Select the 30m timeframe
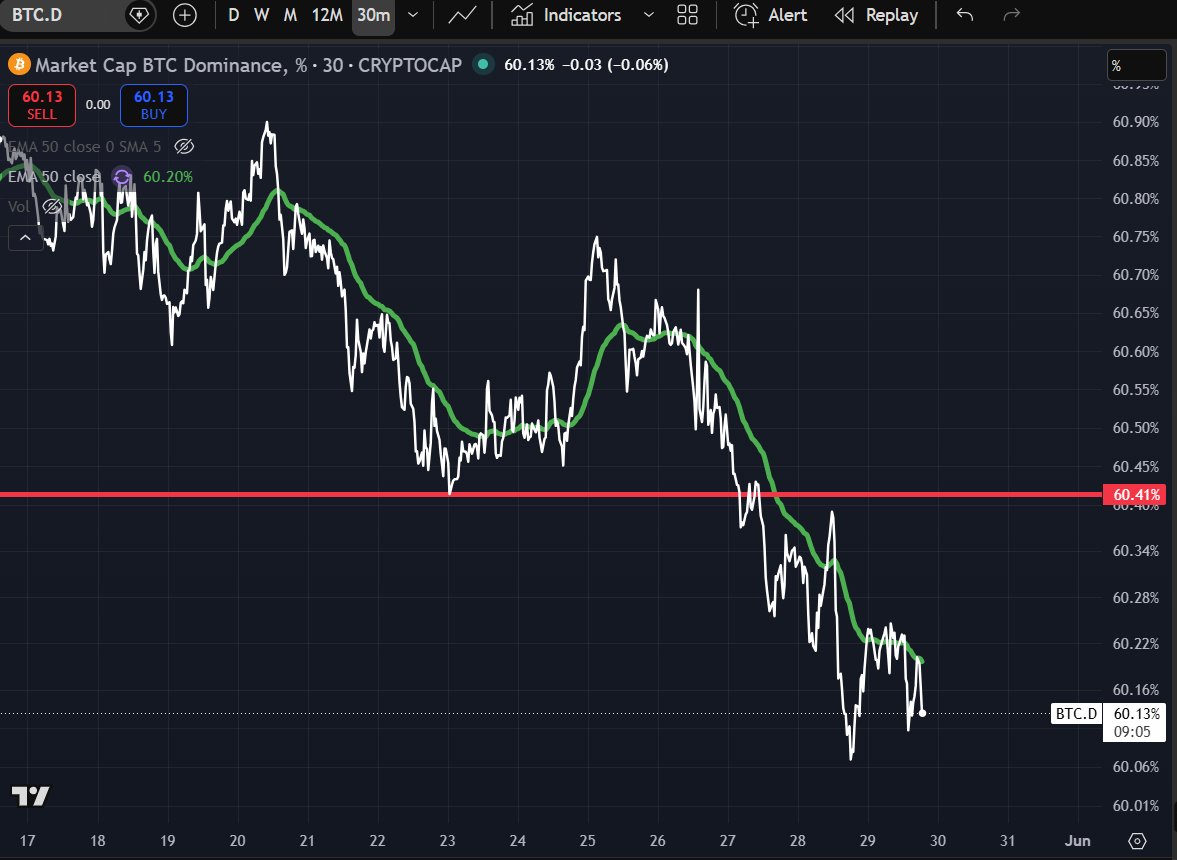Screen dimensions: 1177x860 click(x=373, y=16)
